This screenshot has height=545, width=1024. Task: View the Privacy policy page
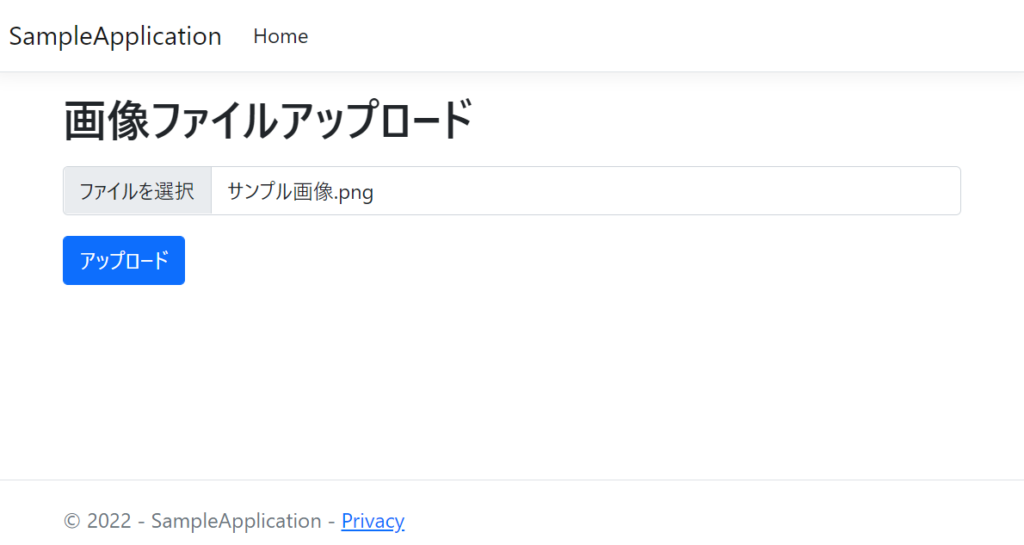coord(373,521)
